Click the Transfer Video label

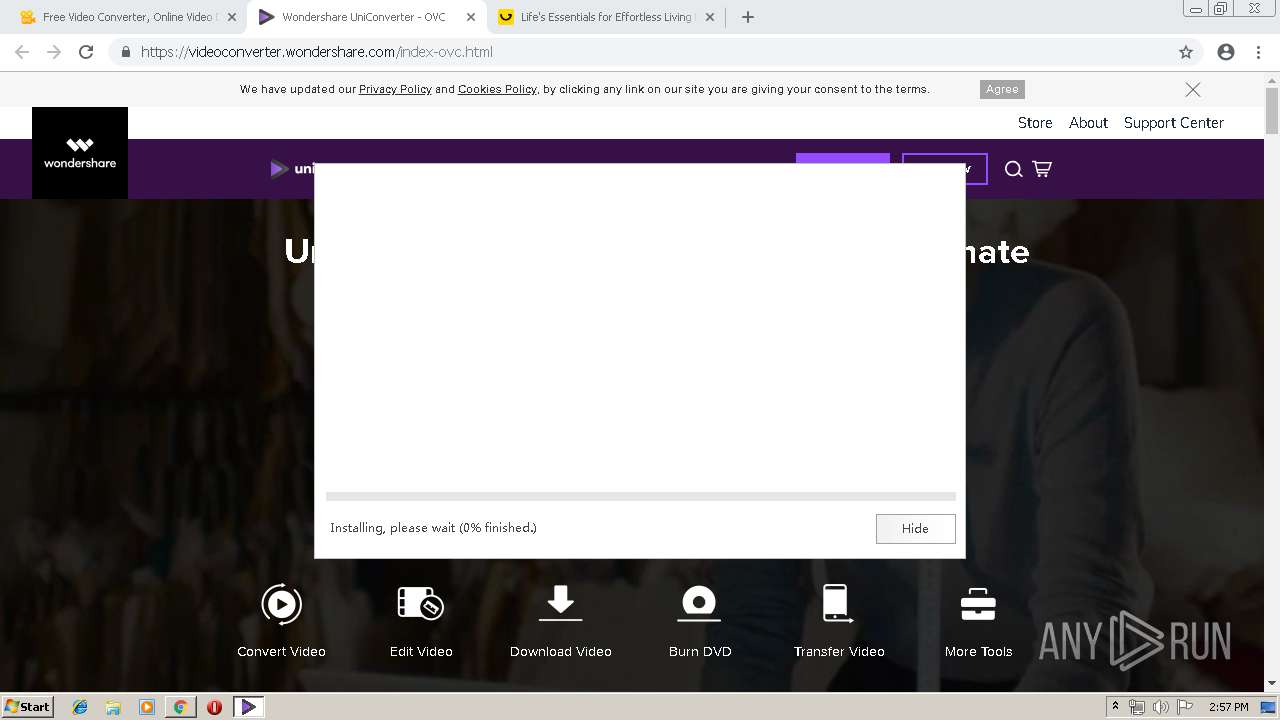tap(839, 651)
